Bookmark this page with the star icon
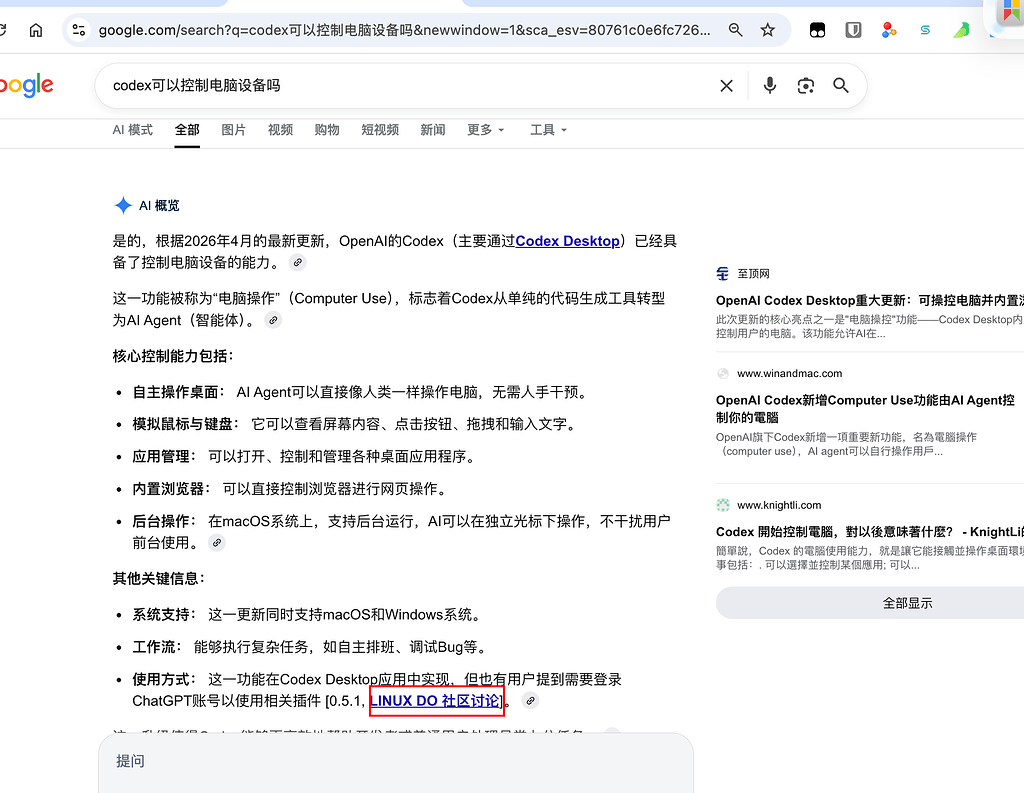 [767, 30]
